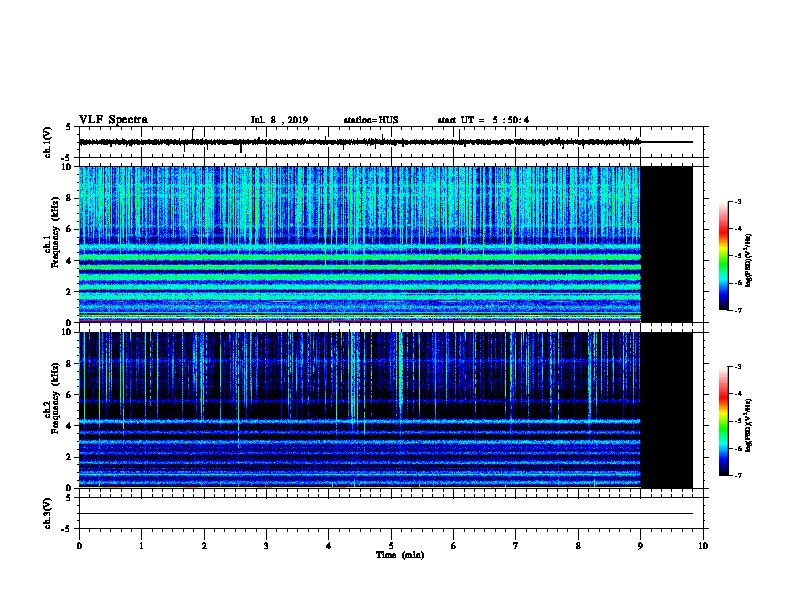Viewport: 792px width, 612px height.
Task: Click the "station=HUS" header label
Action: tap(371, 120)
